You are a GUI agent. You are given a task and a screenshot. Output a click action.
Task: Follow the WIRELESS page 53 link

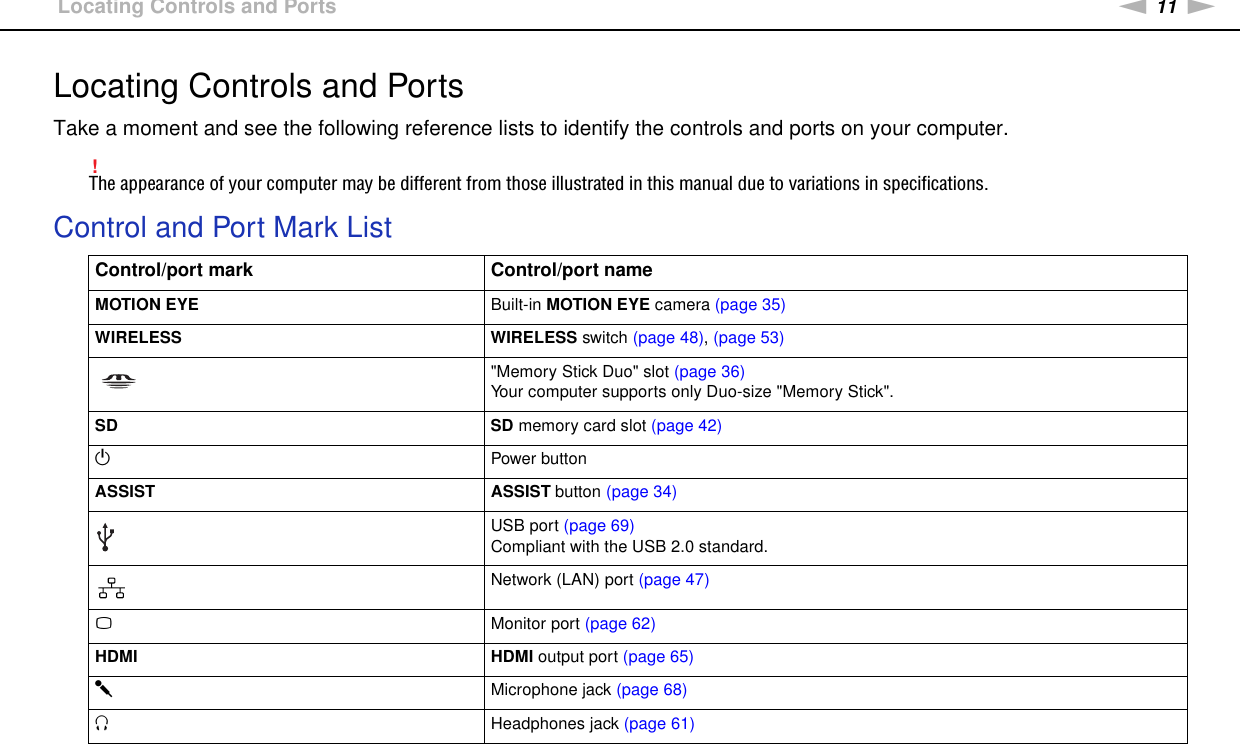(748, 337)
